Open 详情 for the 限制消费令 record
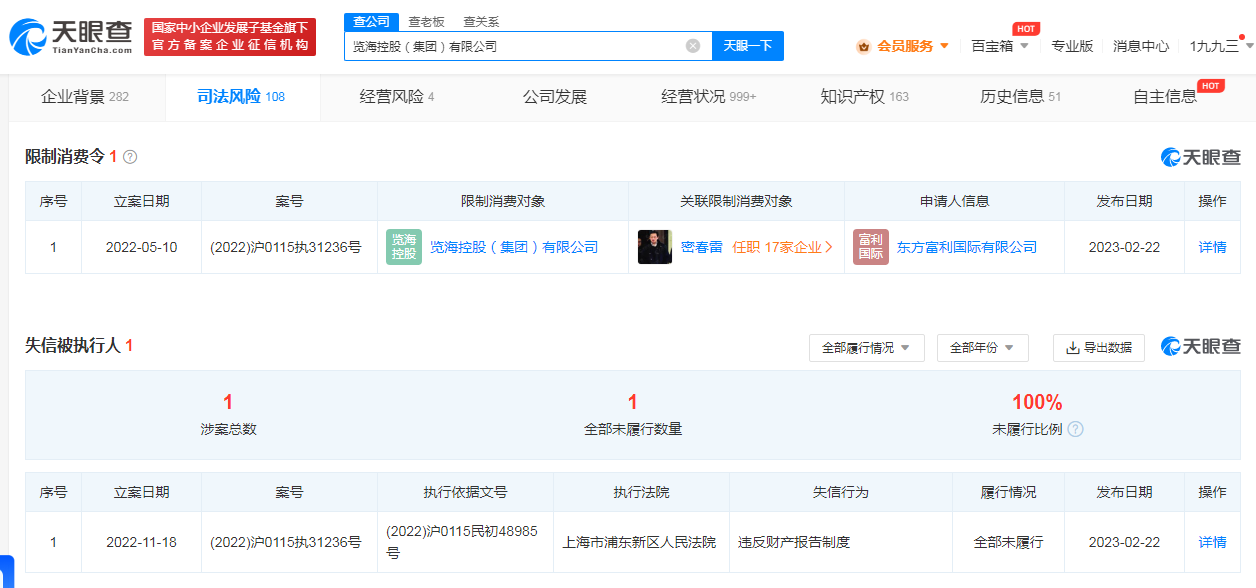 coord(1212,247)
